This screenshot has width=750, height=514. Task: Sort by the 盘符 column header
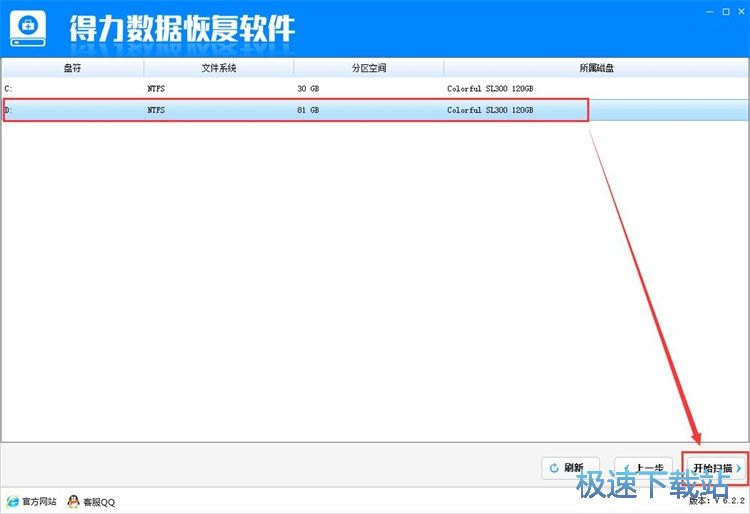point(72,68)
